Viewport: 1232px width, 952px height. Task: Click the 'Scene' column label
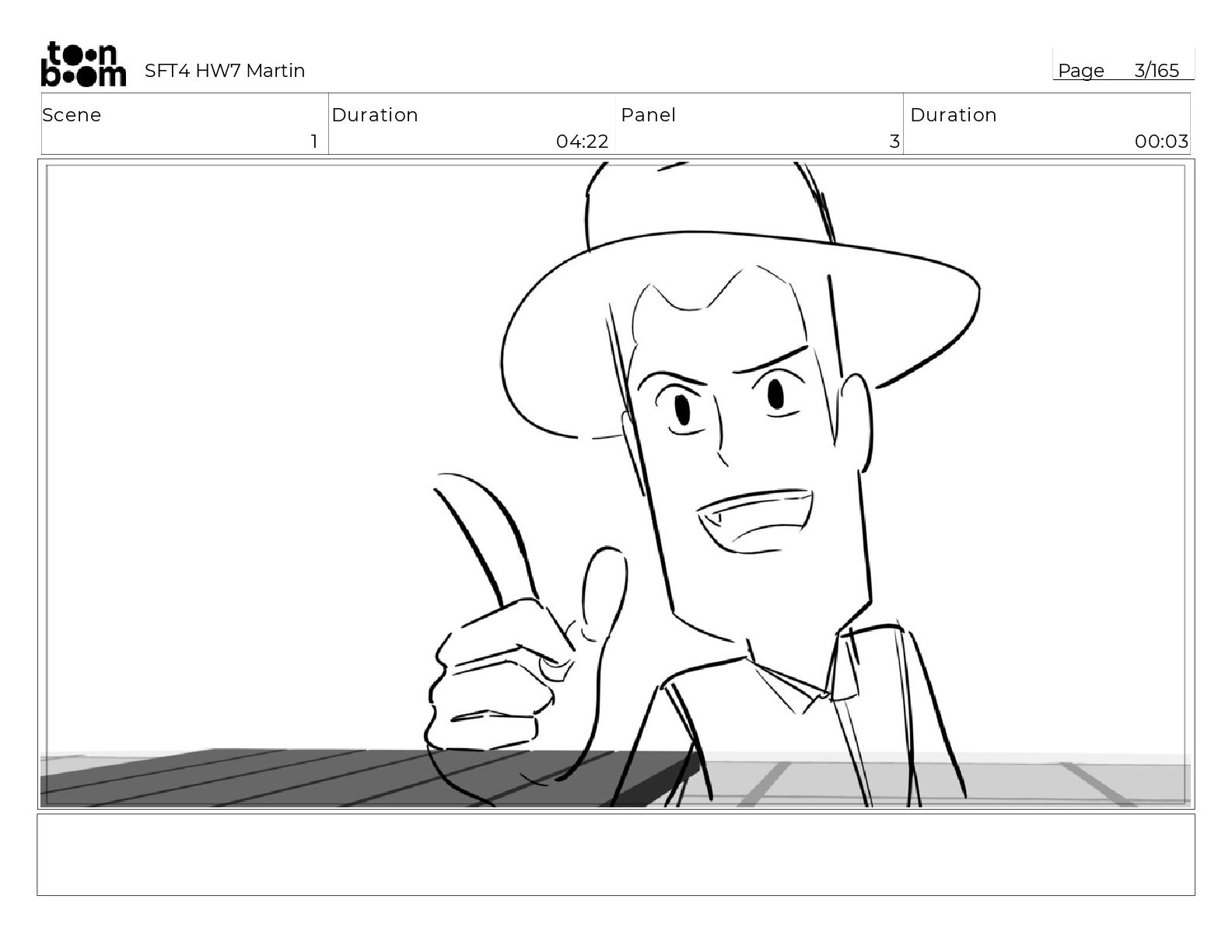pos(72,115)
